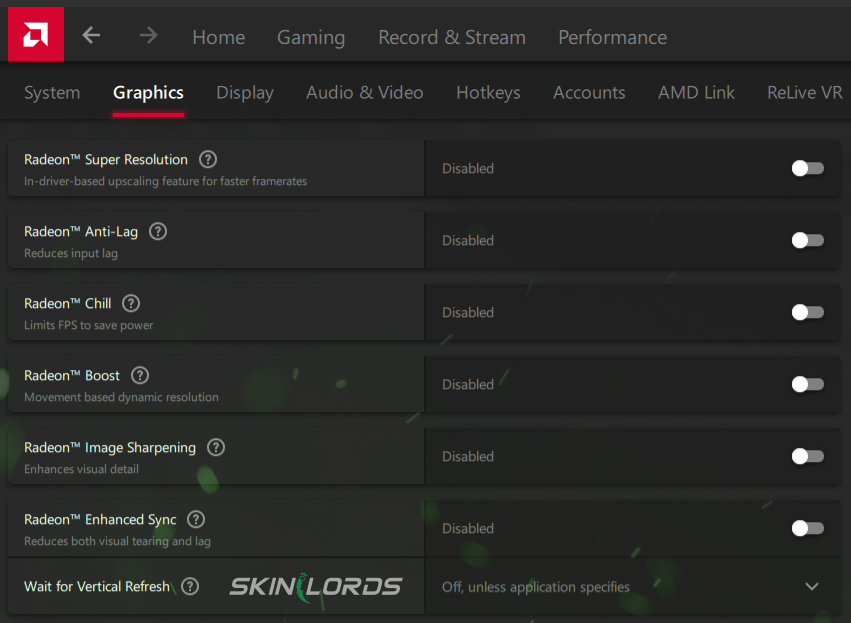The height and width of the screenshot is (623, 851).
Task: Switch on Radeon Boost
Action: pos(808,384)
